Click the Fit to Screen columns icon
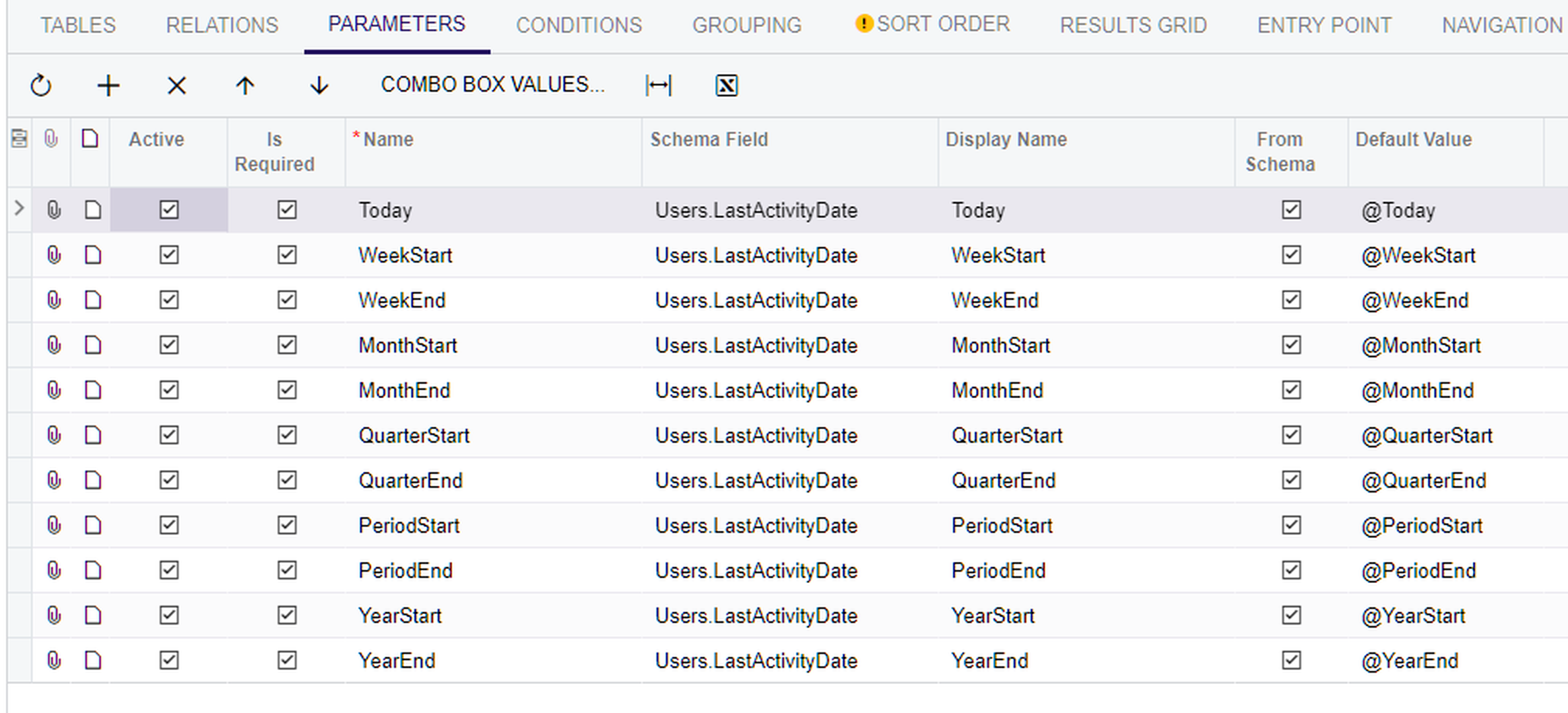1568x713 pixels. click(x=658, y=86)
